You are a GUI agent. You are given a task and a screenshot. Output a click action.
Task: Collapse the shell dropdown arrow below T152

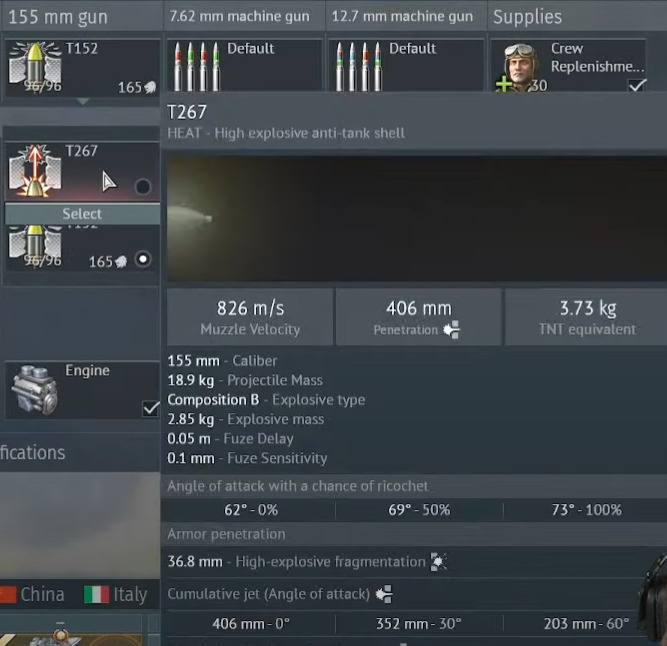(83, 102)
